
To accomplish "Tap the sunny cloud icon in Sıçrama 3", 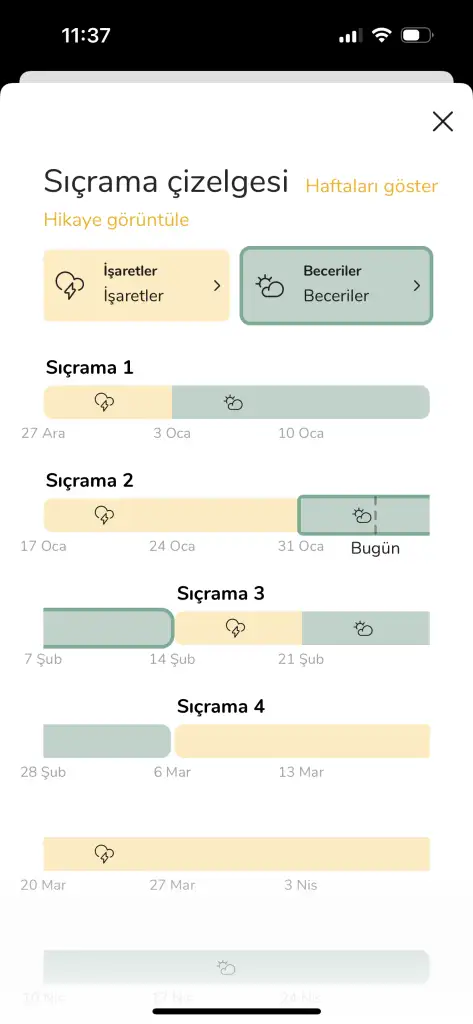I will pos(363,628).
